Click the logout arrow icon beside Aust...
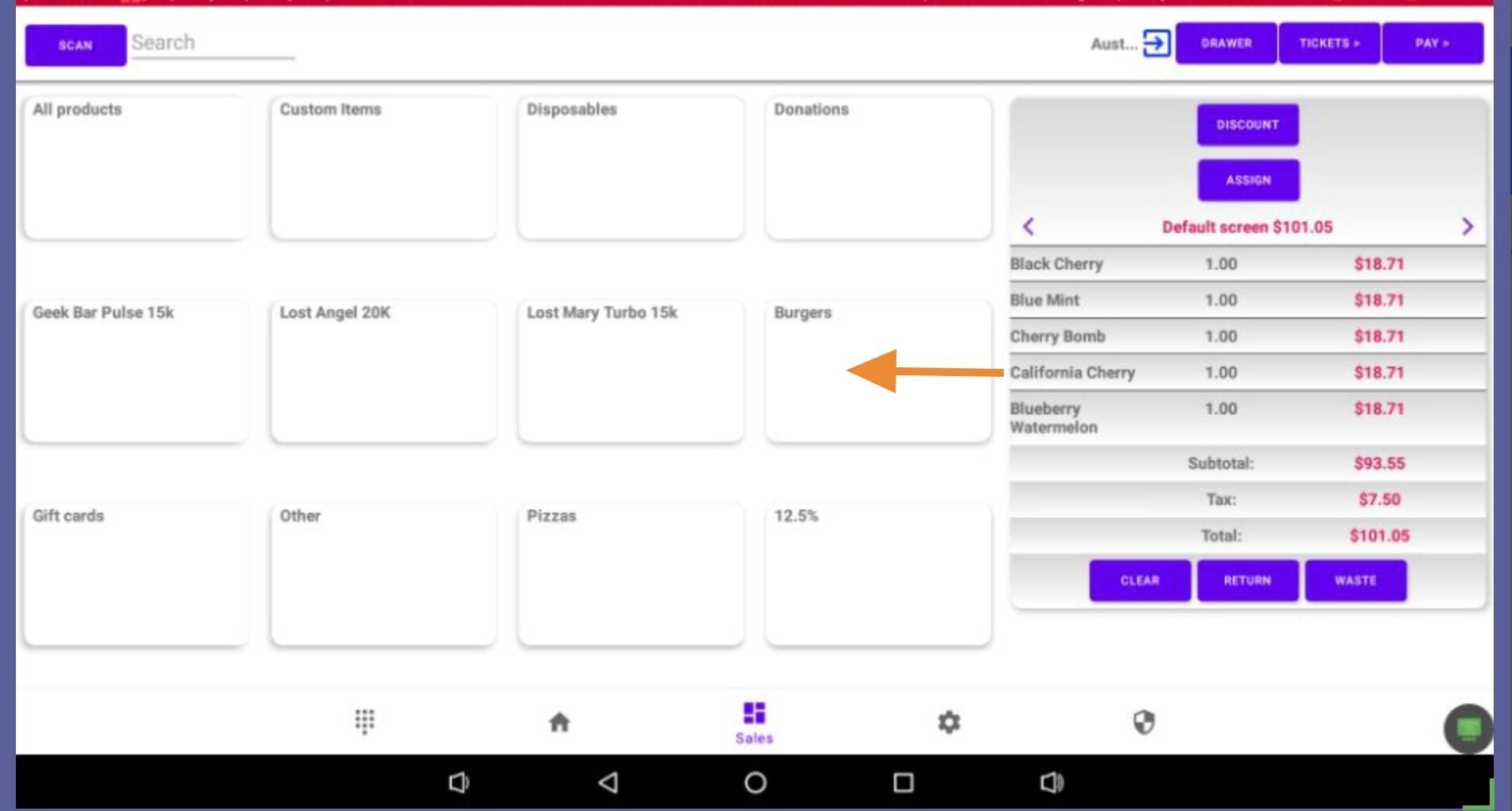This screenshot has width=1512, height=811. pyautogui.click(x=1156, y=43)
